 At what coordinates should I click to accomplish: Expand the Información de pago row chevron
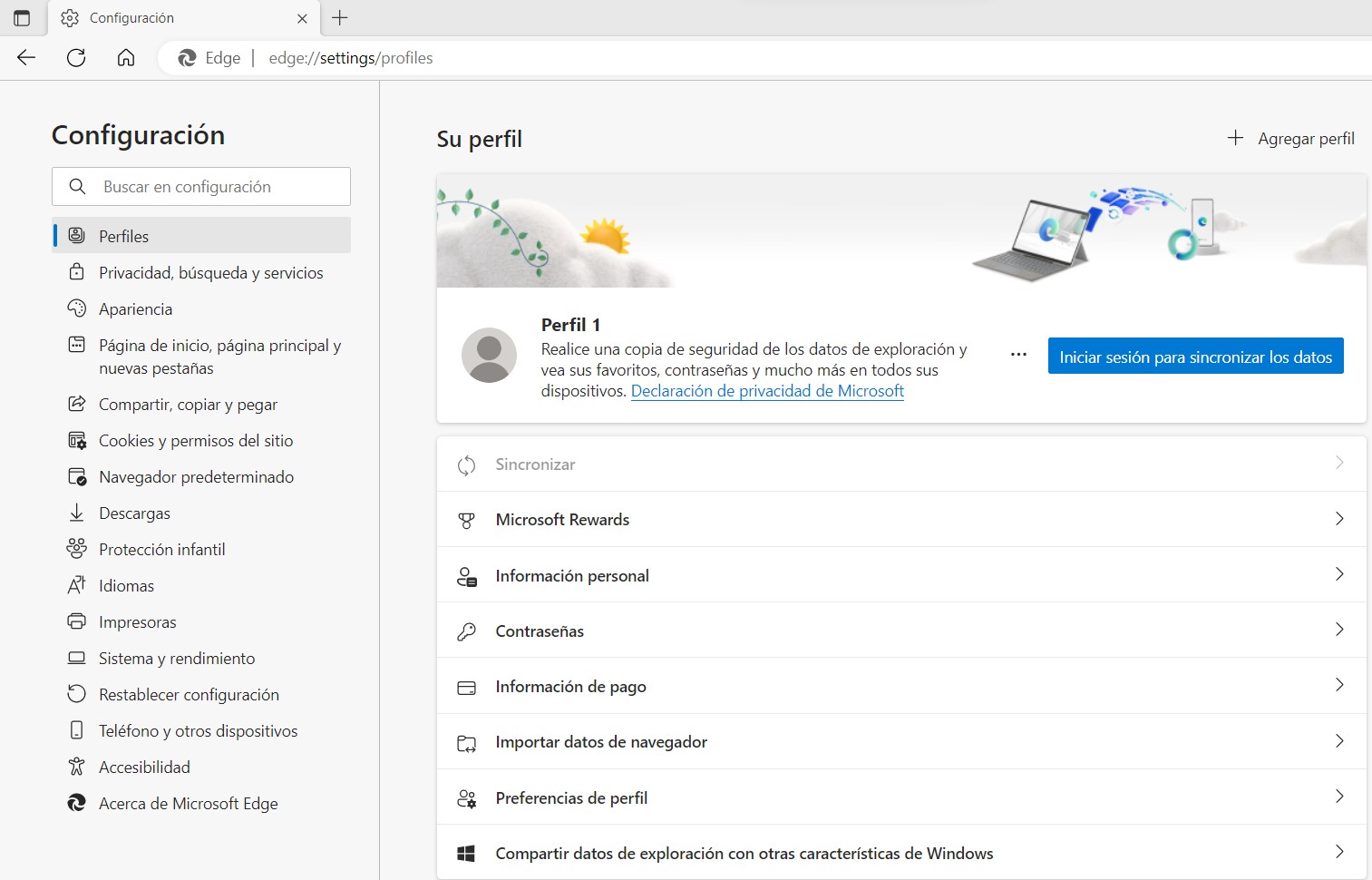[1339, 685]
